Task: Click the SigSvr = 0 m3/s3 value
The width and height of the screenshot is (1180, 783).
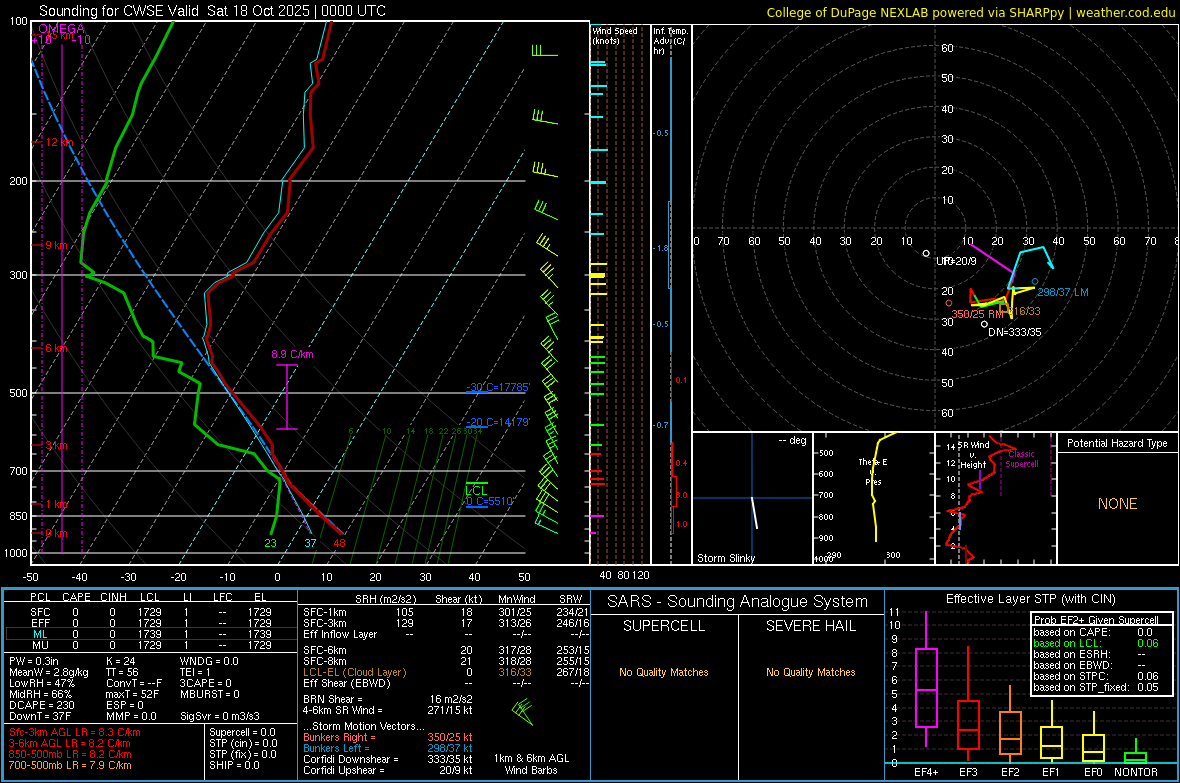Action: point(220,717)
